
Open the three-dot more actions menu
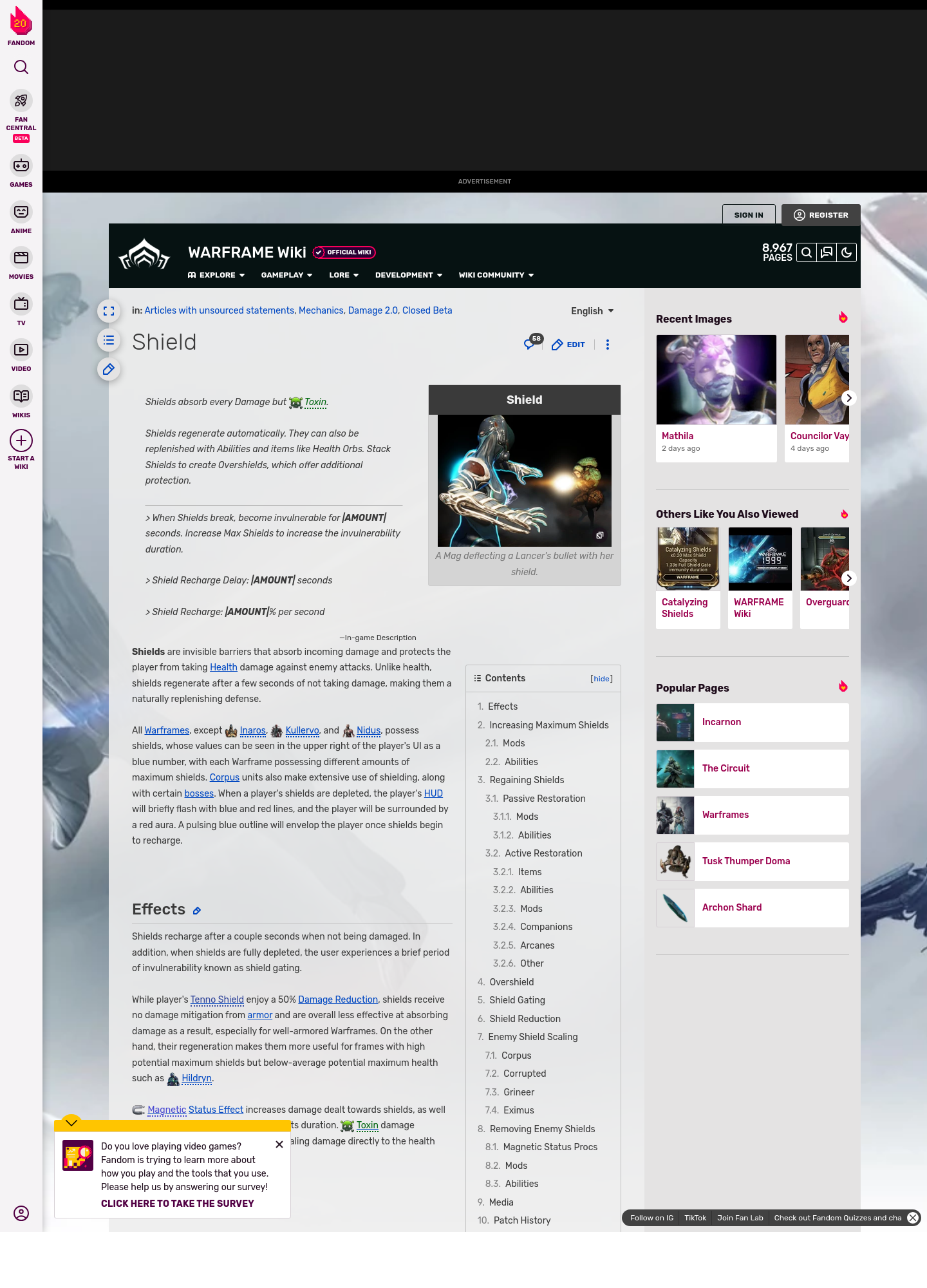(x=608, y=345)
